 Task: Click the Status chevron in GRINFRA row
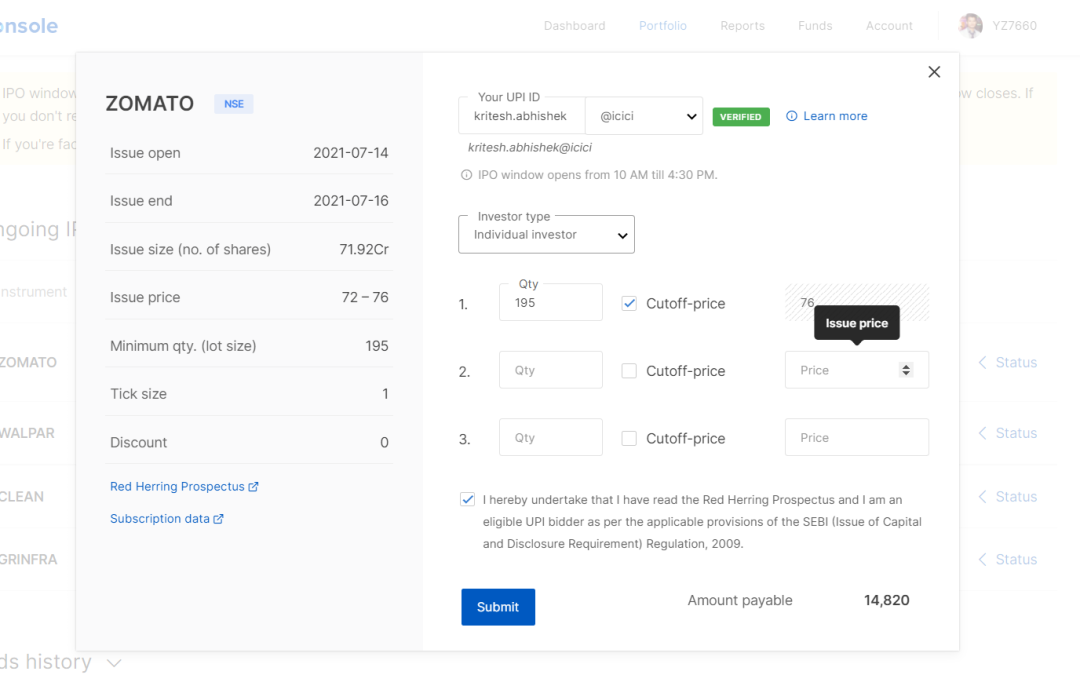coord(983,559)
